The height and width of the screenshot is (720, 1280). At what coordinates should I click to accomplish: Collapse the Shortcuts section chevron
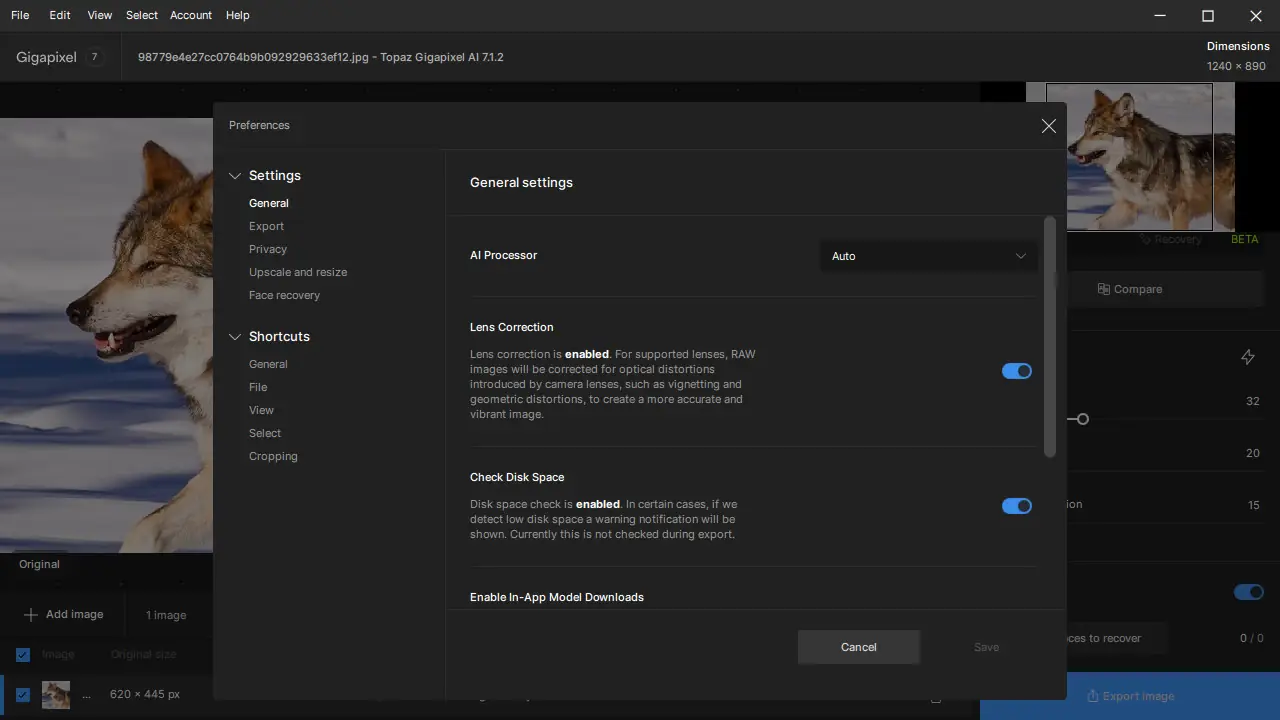pos(235,337)
